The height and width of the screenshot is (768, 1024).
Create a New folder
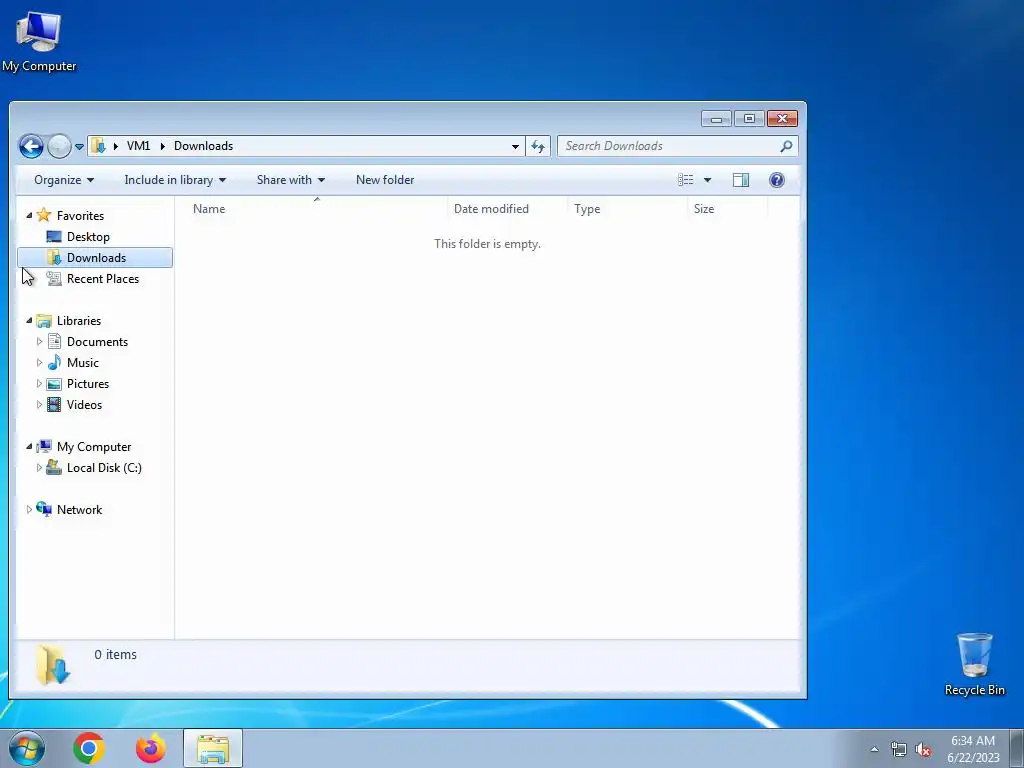385,180
